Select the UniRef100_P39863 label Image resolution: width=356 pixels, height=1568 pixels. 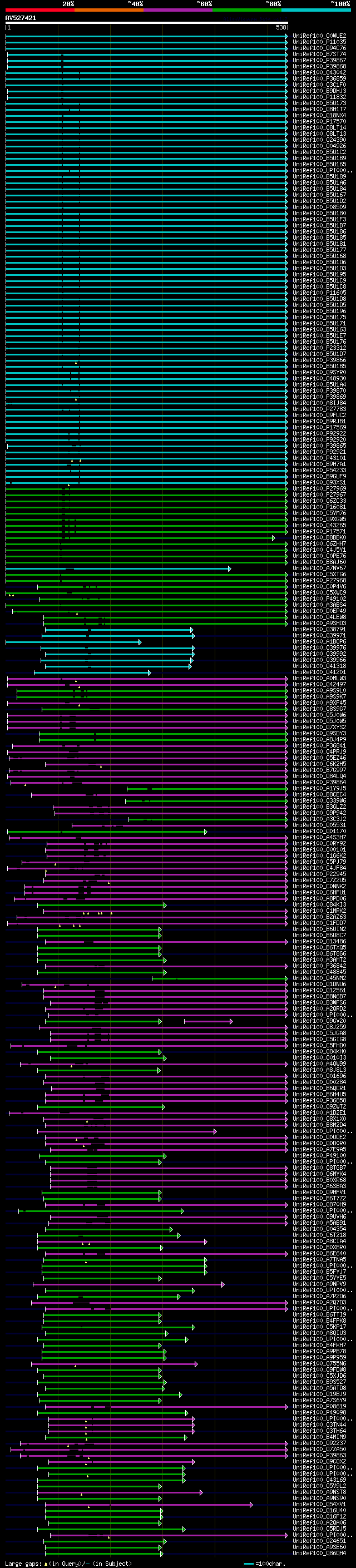[319, 1455]
